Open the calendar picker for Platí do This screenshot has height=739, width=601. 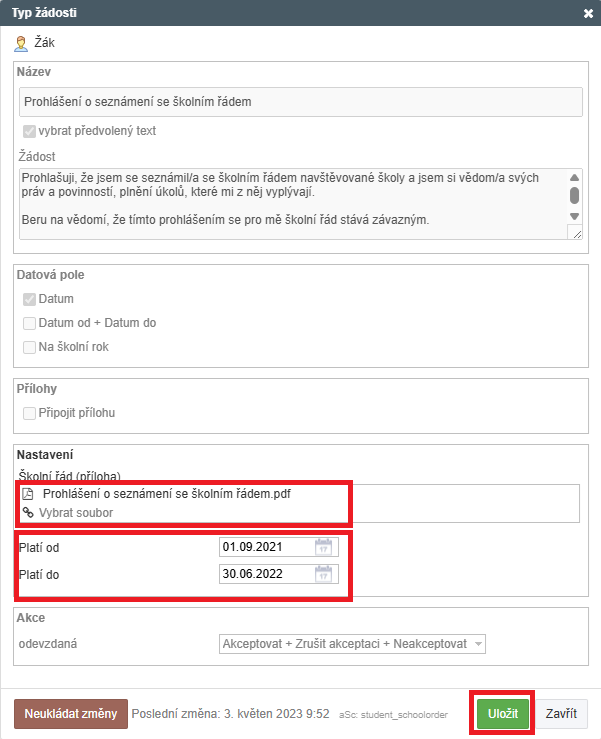point(323,574)
